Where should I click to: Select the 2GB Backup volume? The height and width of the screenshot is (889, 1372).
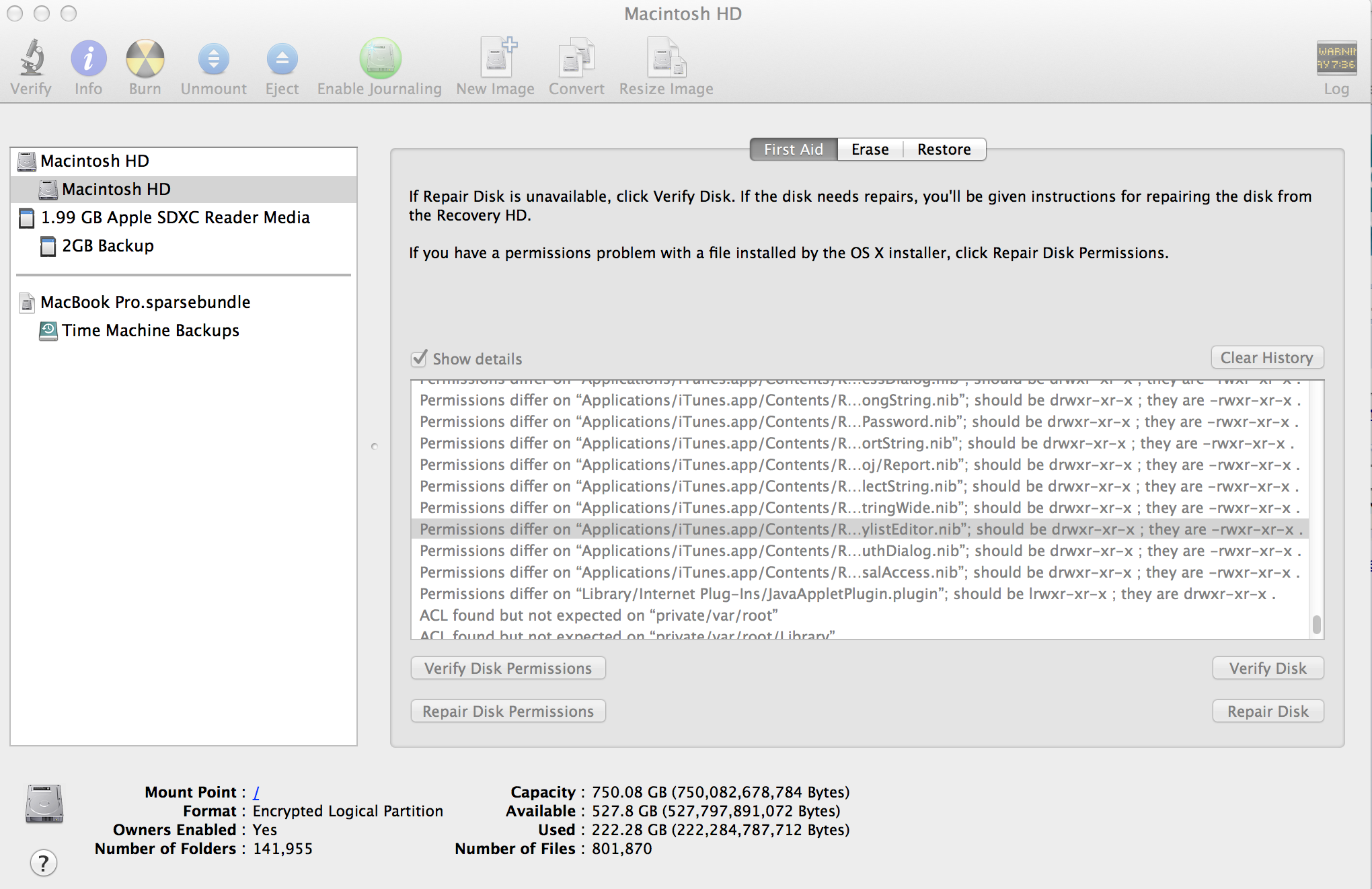tap(108, 246)
